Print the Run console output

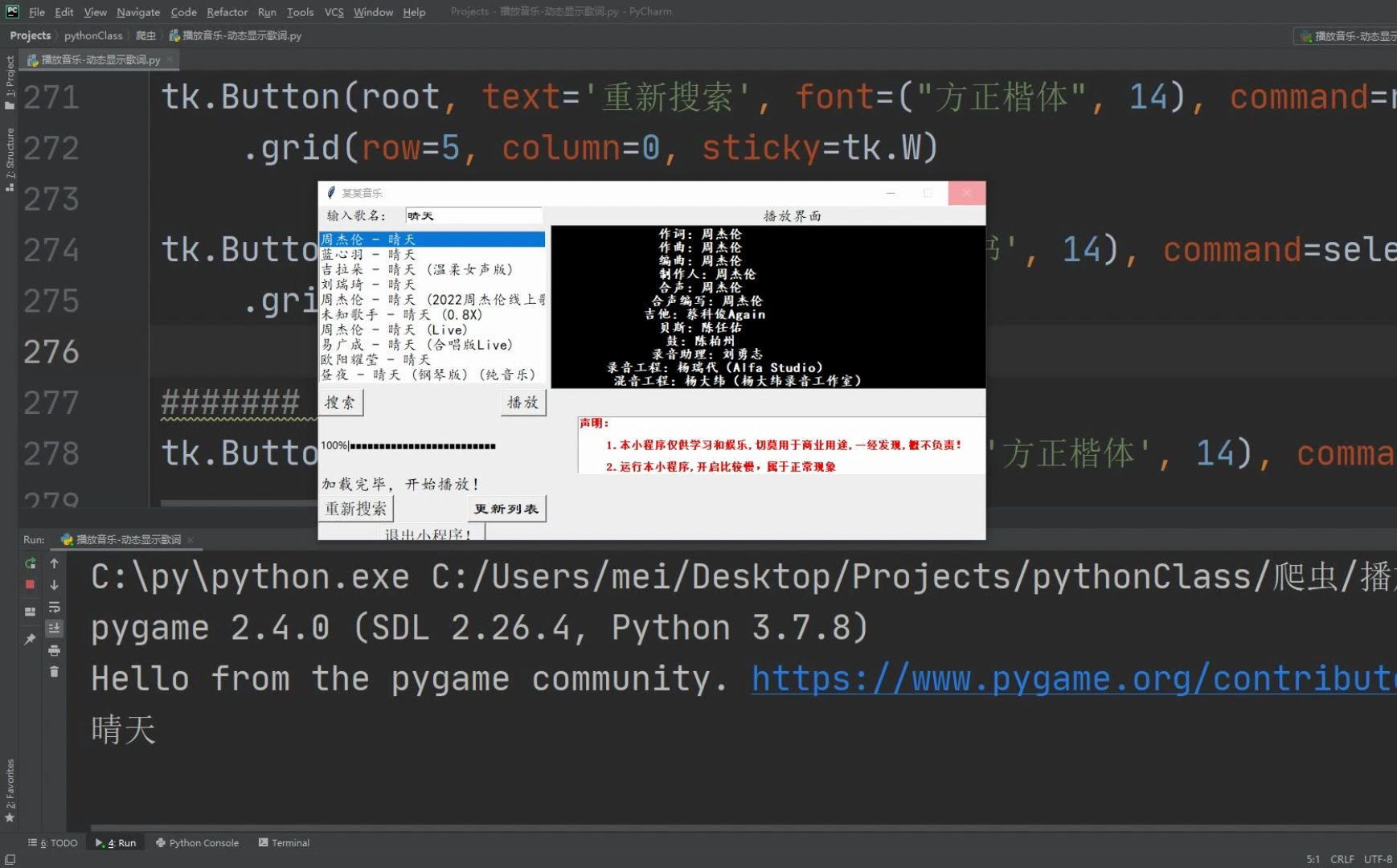(x=54, y=650)
